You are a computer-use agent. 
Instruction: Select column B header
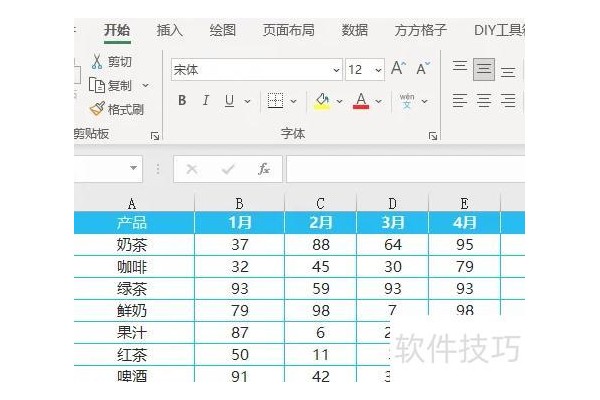point(240,203)
